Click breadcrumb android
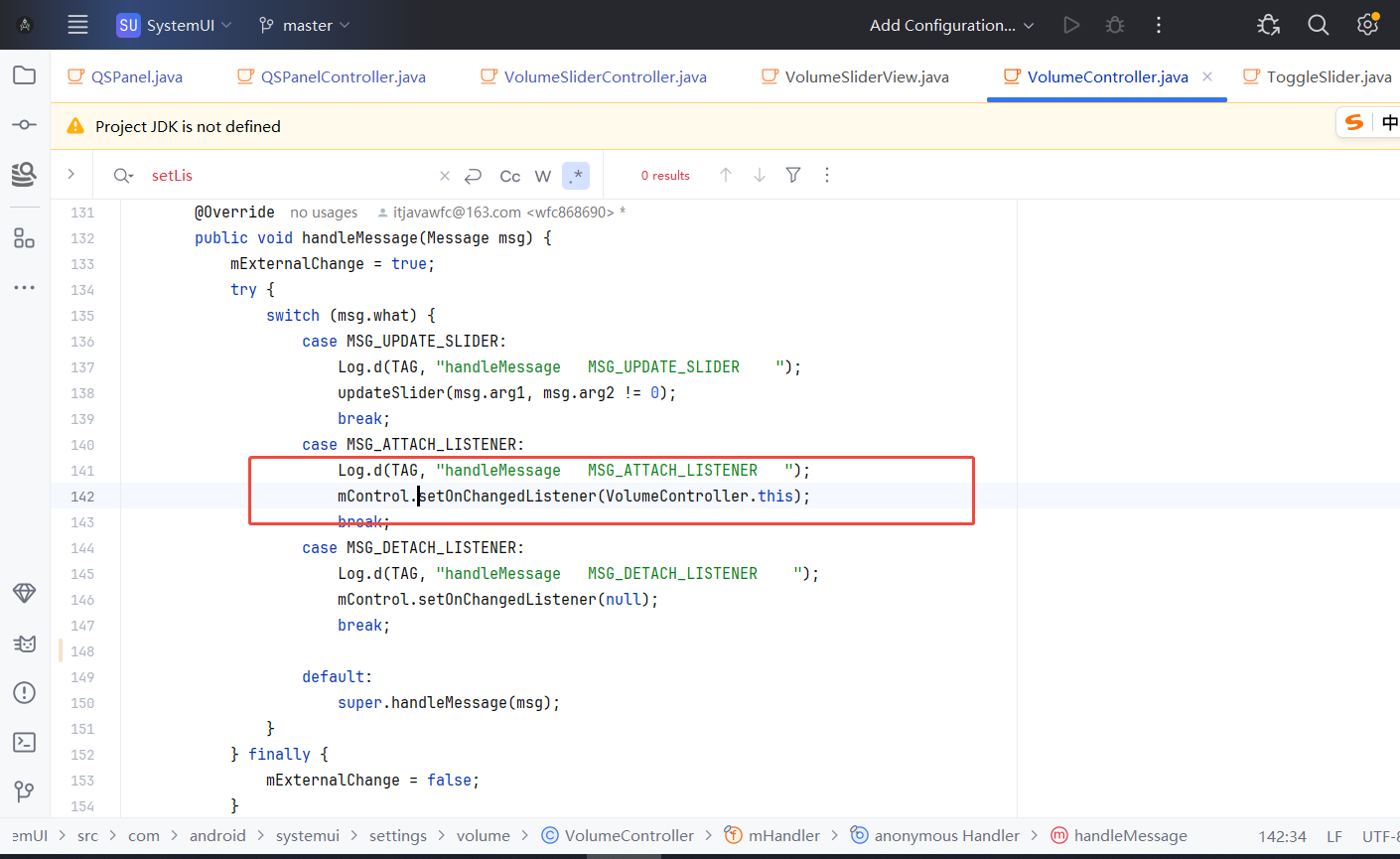The height and width of the screenshot is (859, 1400). 217,836
